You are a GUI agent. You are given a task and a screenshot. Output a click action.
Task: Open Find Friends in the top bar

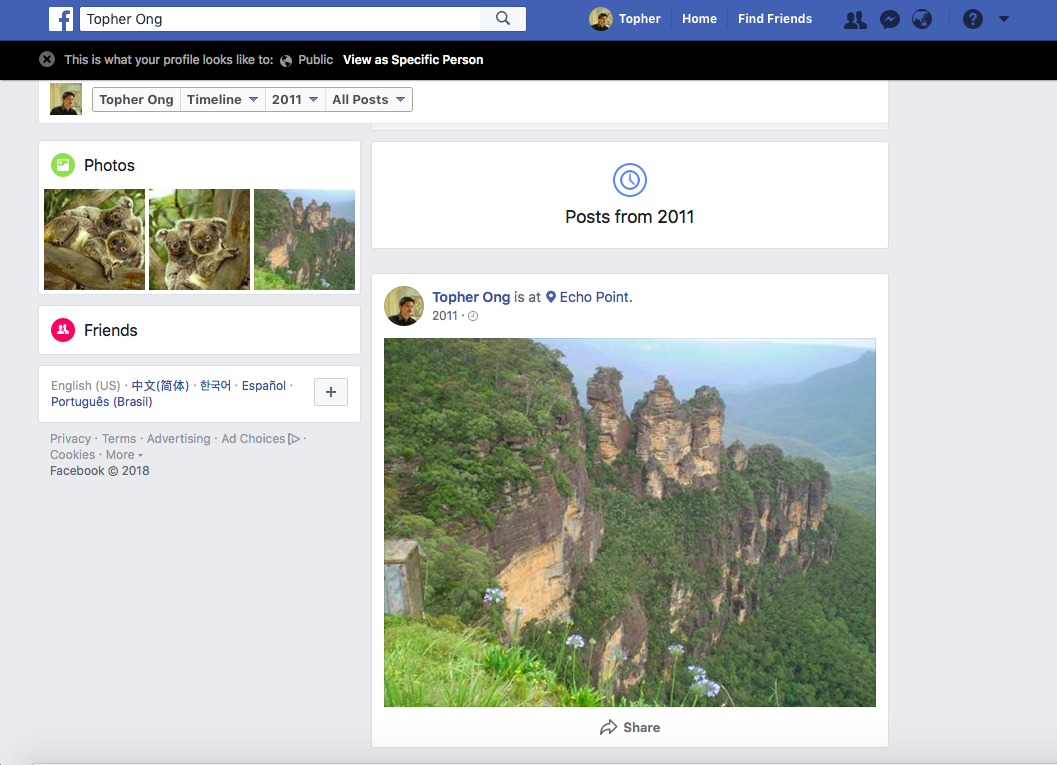coord(775,19)
